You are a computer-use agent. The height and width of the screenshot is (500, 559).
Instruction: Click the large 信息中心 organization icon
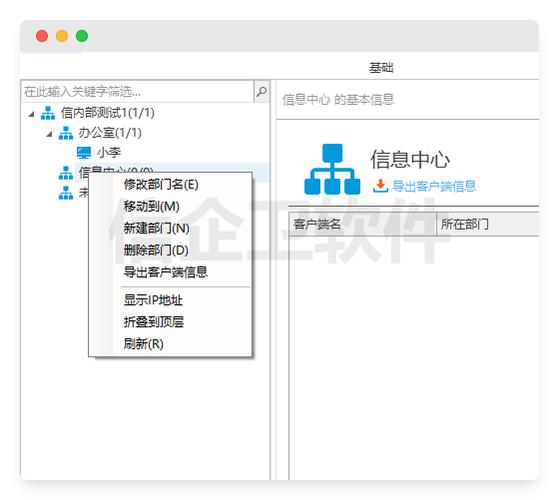tap(332, 170)
